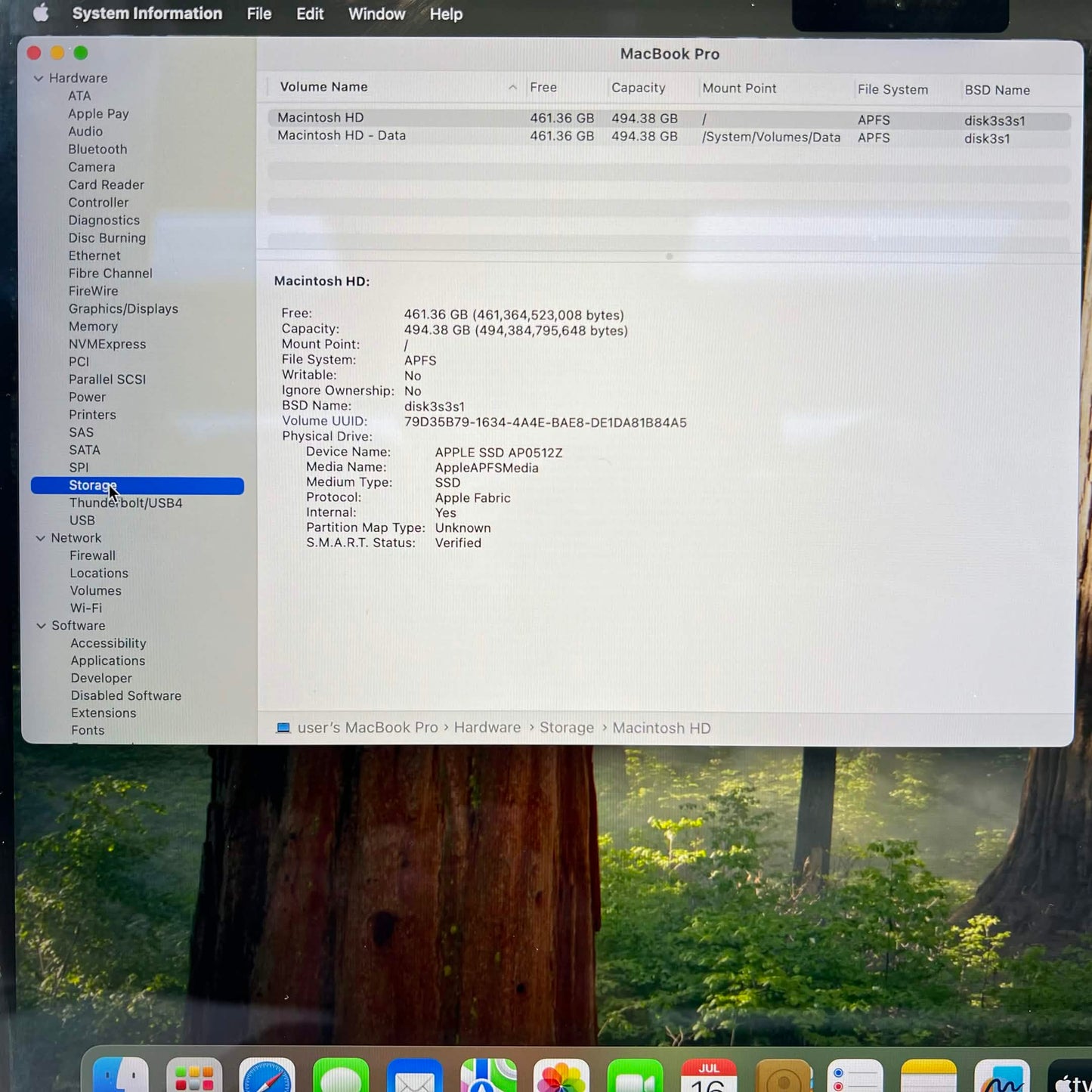The image size is (1092, 1092).
Task: Open Contacts app in the Dock
Action: (783, 1075)
